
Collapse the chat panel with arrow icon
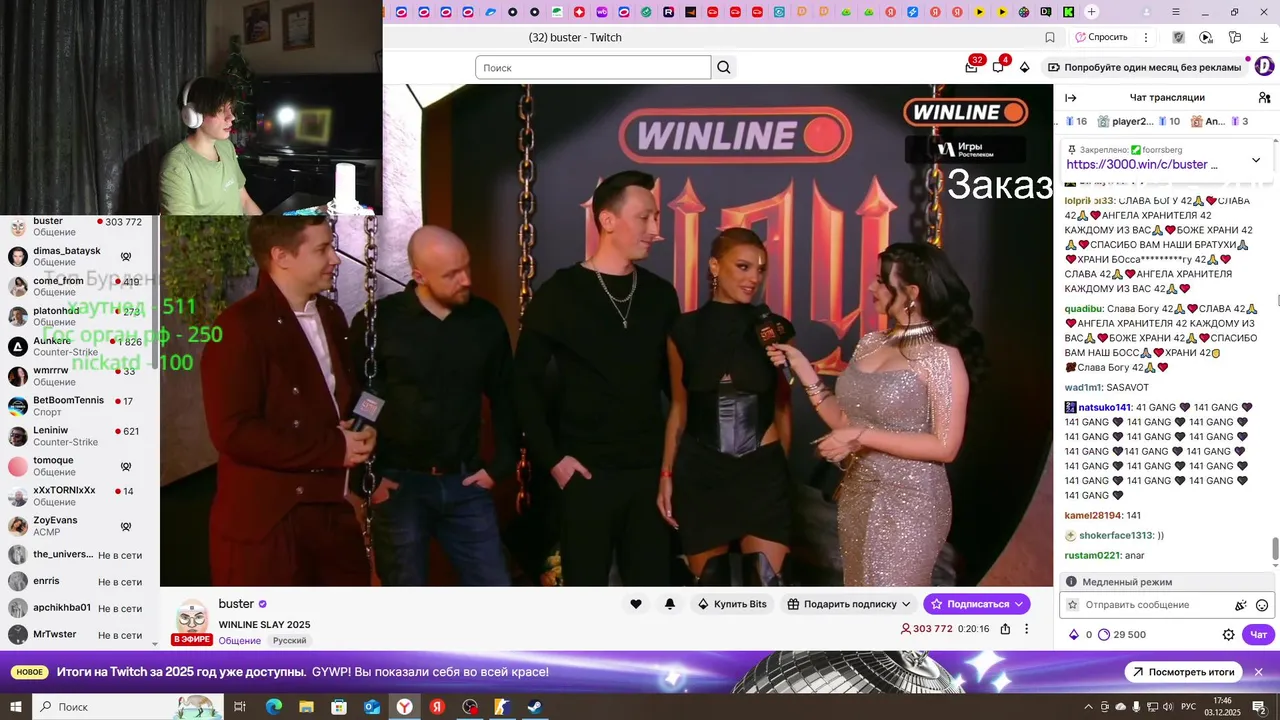coord(1071,97)
